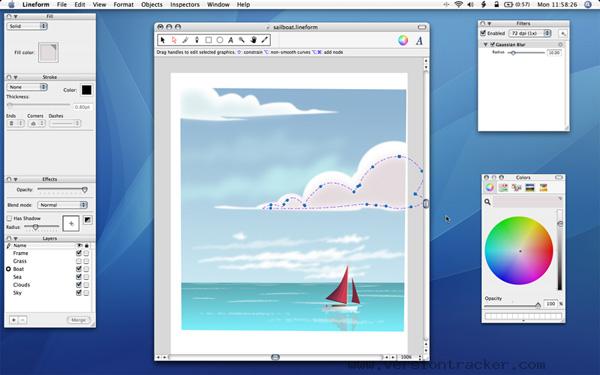Collapse the Effects panel triangle
This screenshot has height=375, width=600.
(16, 179)
